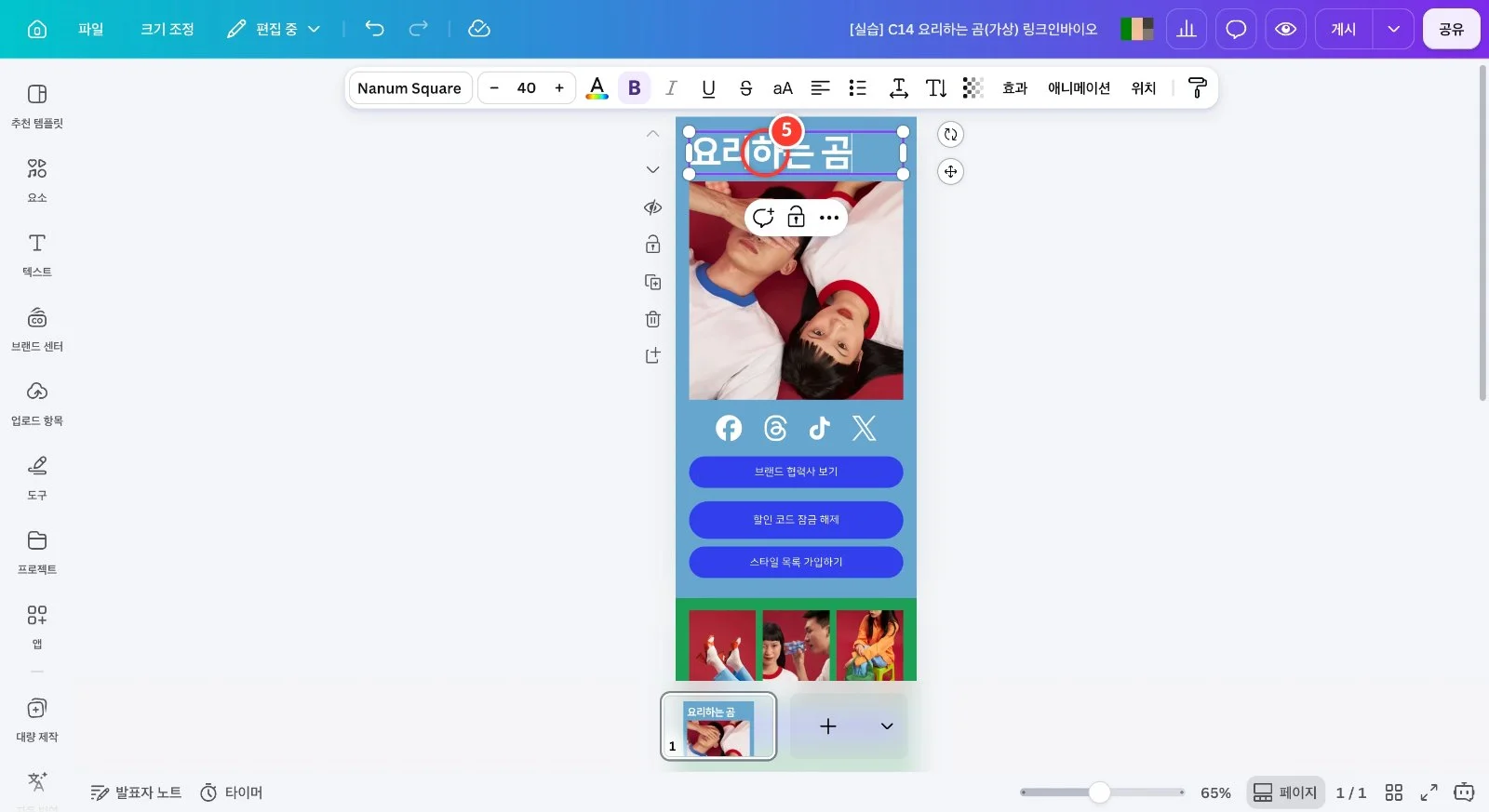This screenshot has height=812, width=1489.
Task: Click the 공유 share button
Action: tap(1451, 29)
